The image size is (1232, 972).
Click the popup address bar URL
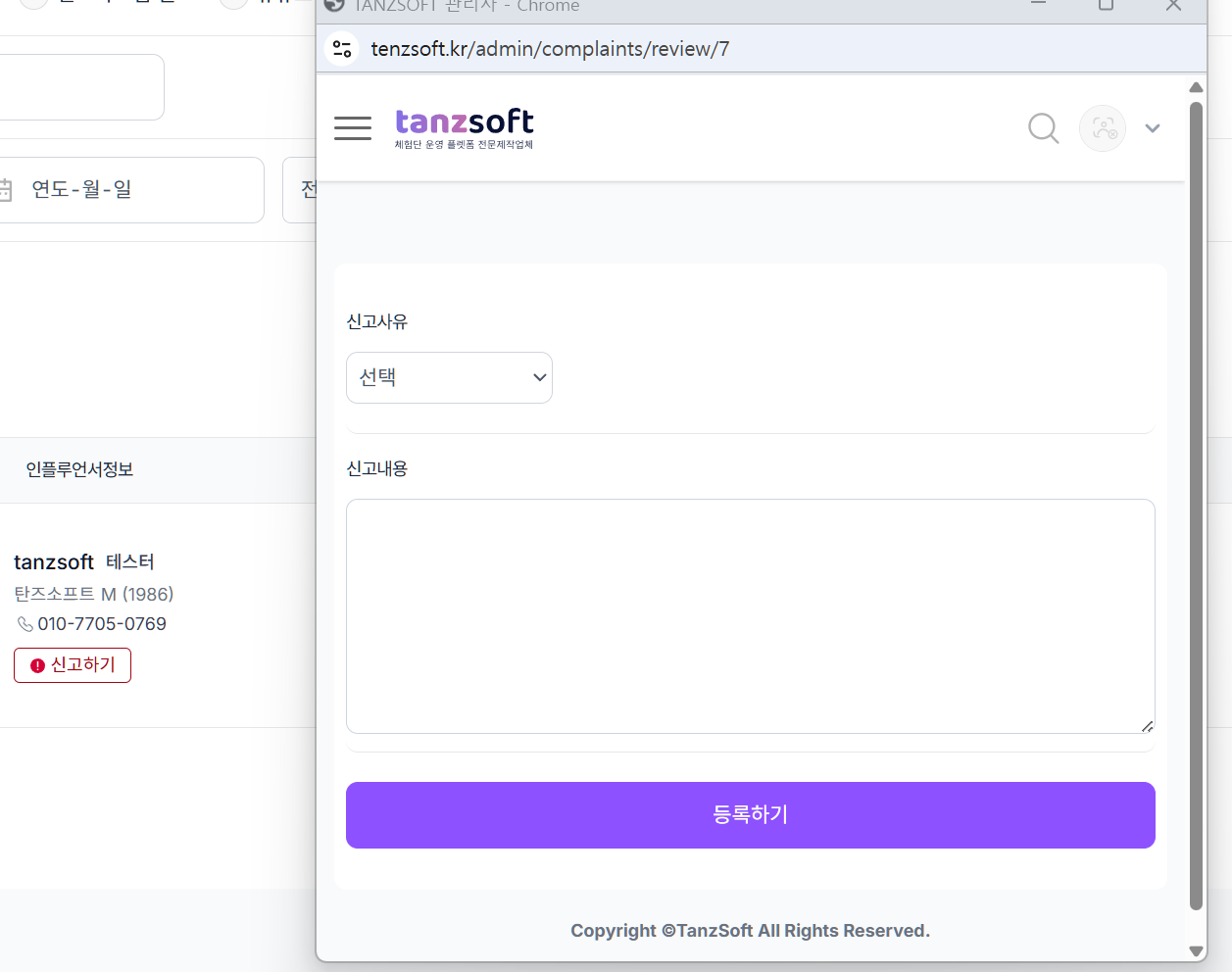pos(550,49)
